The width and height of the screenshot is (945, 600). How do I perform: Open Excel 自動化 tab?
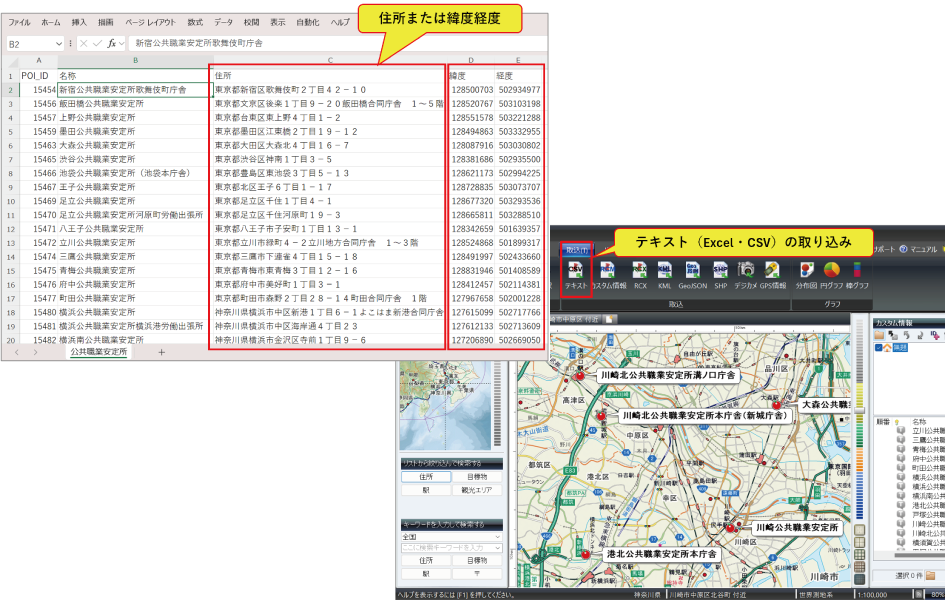pyautogui.click(x=307, y=22)
